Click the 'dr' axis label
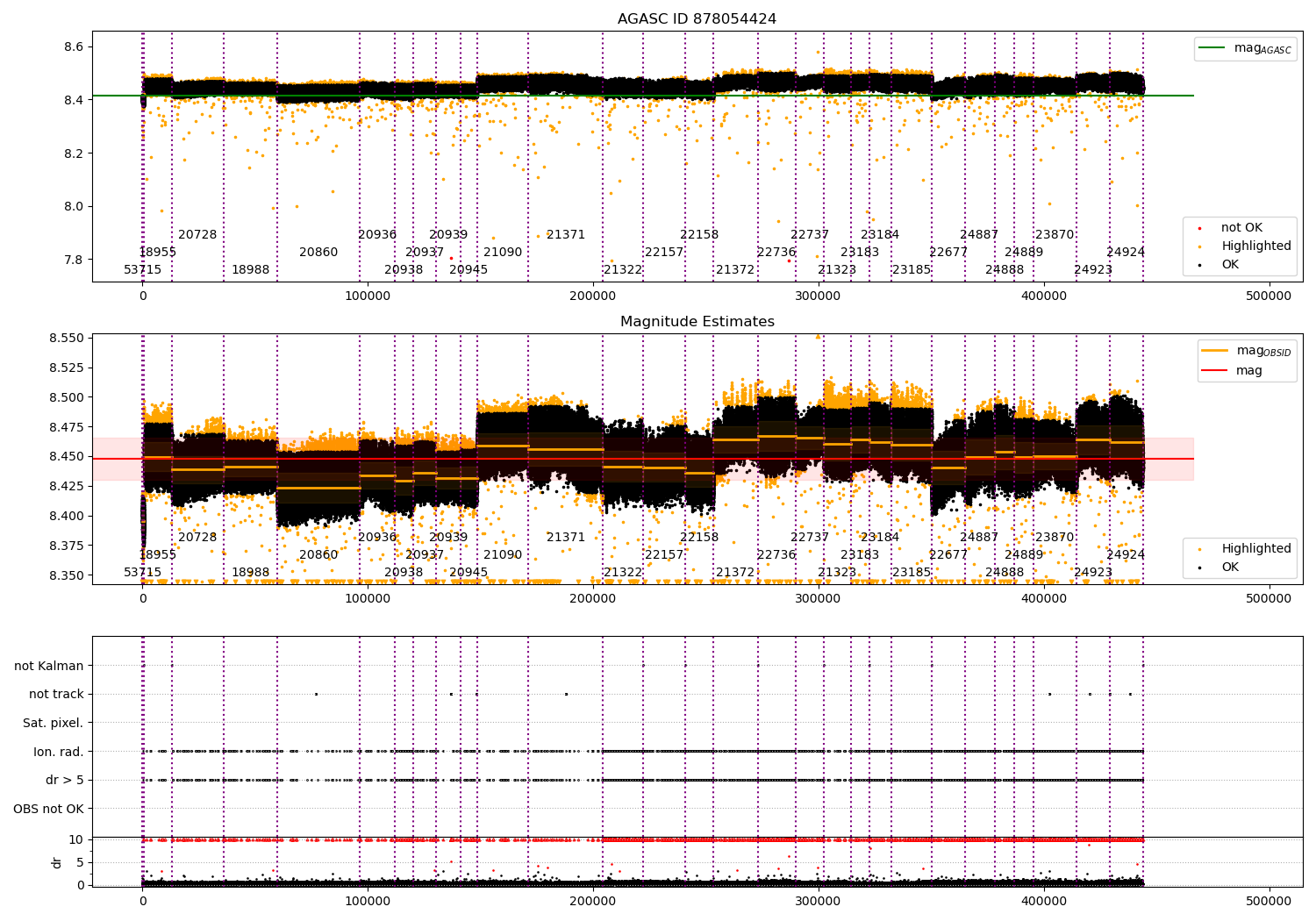Screen dimensions: 1316x921 tap(57, 862)
